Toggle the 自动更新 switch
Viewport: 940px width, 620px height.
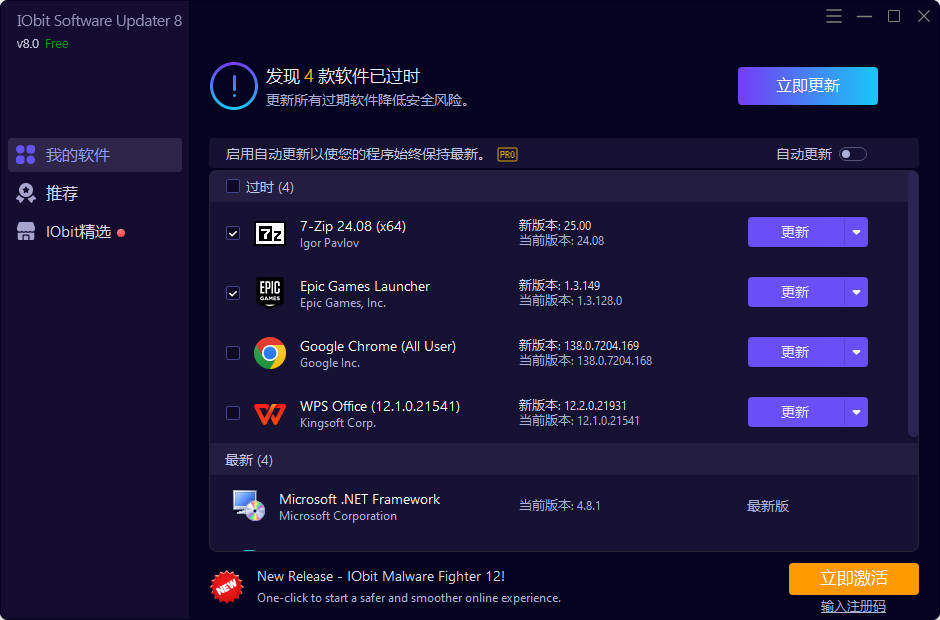click(x=852, y=155)
